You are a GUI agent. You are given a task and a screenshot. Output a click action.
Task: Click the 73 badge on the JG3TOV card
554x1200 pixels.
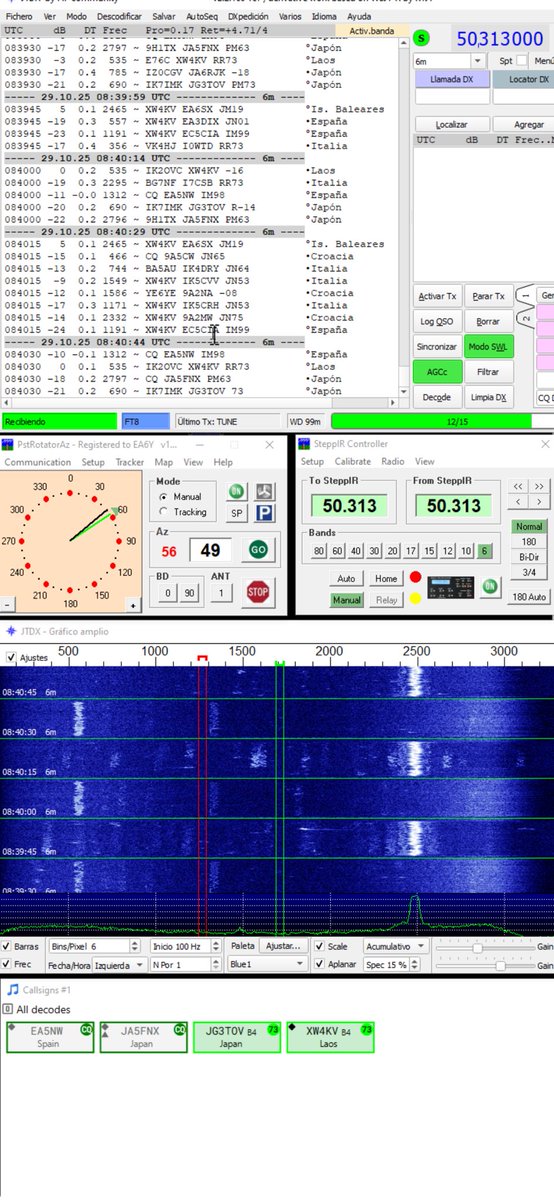click(272, 1029)
